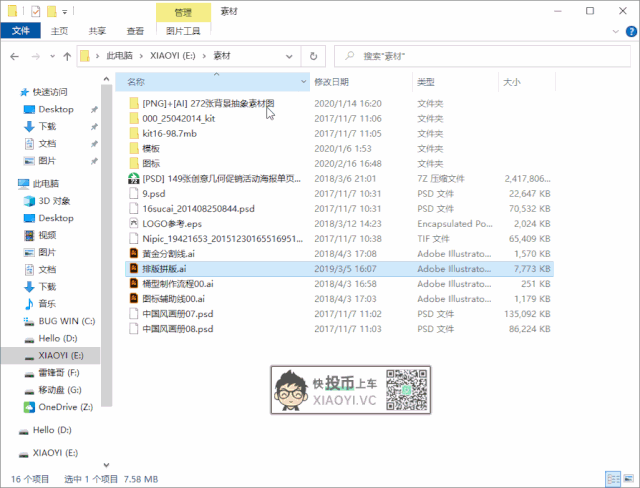Click 此电脑 in the address breadcrumb
The width and height of the screenshot is (640, 488).
(x=119, y=56)
